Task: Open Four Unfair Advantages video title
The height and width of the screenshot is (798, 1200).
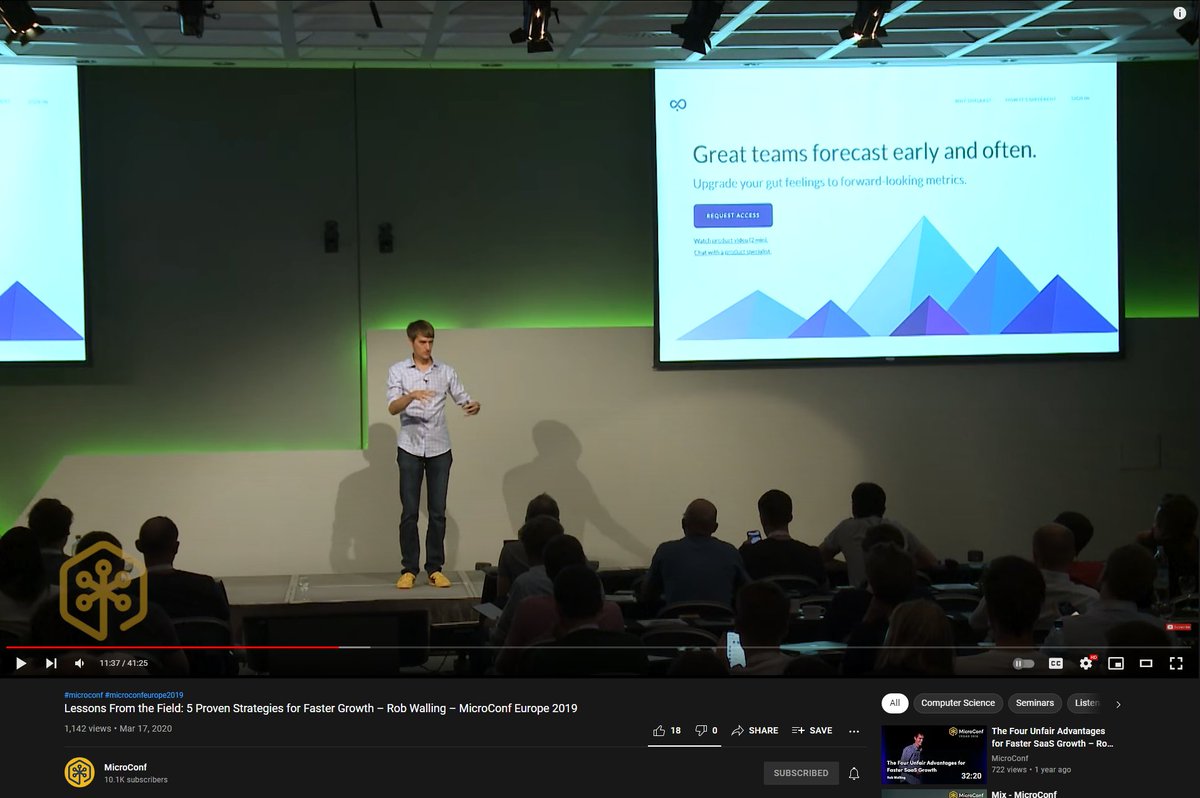Action: coord(1052,737)
